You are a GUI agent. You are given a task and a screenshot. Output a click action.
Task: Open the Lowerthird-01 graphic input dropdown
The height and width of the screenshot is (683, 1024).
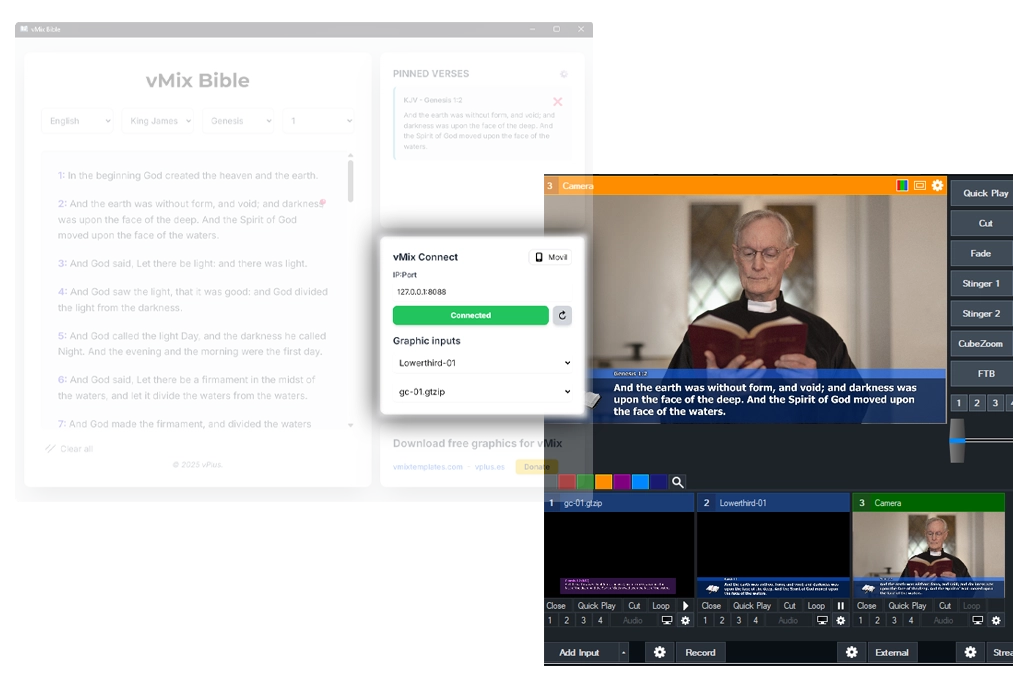pyautogui.click(x=482, y=363)
